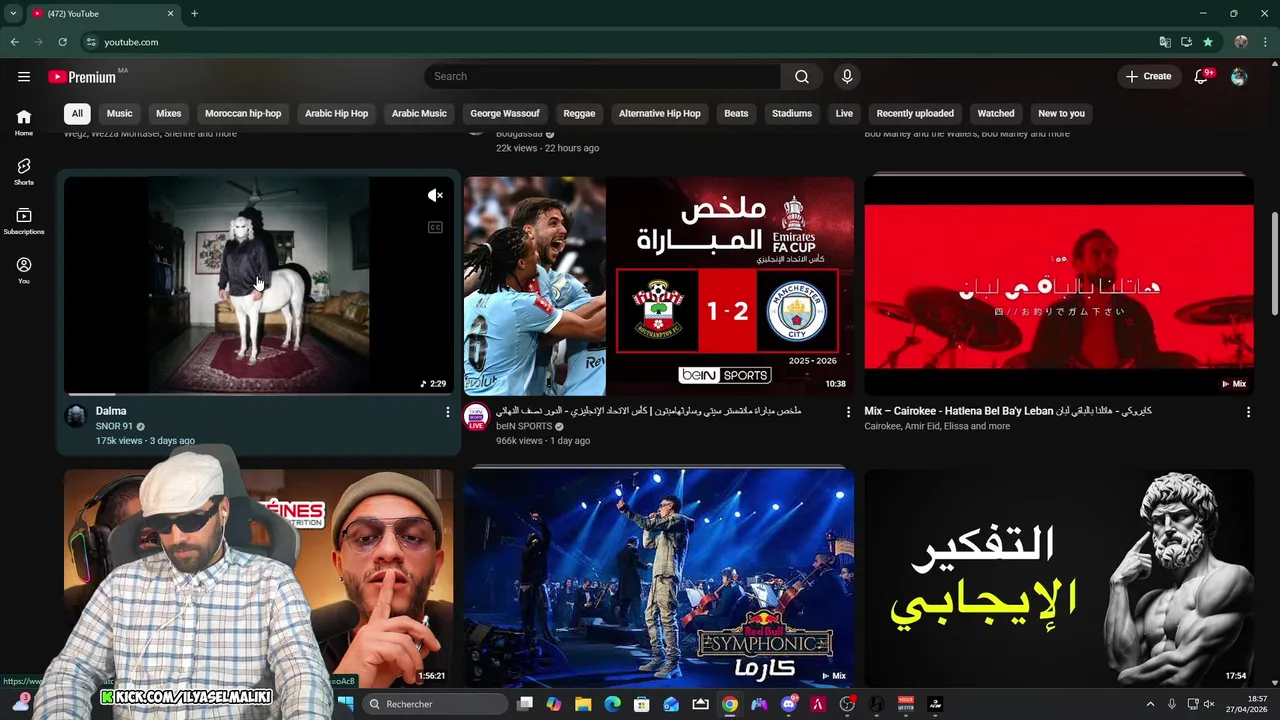Select the Live chip
Screen dimensions: 1280x720
[x=844, y=113]
